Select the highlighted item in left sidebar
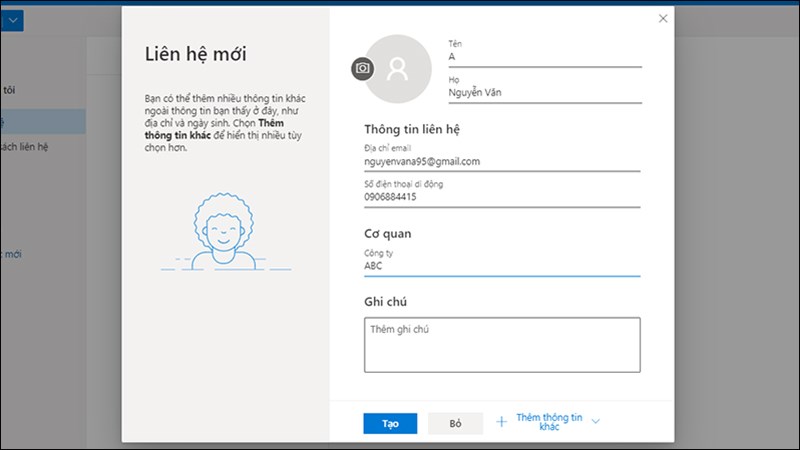Image resolution: width=800 pixels, height=450 pixels. (x=10, y=121)
